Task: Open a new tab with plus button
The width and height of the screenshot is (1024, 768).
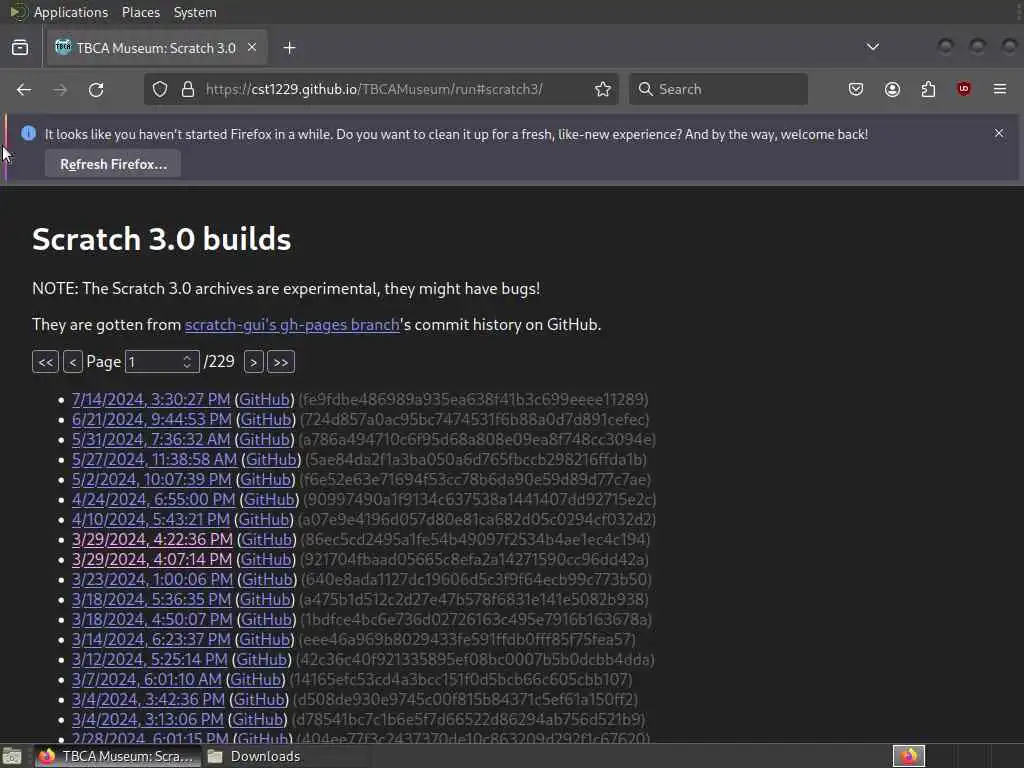Action: click(289, 48)
